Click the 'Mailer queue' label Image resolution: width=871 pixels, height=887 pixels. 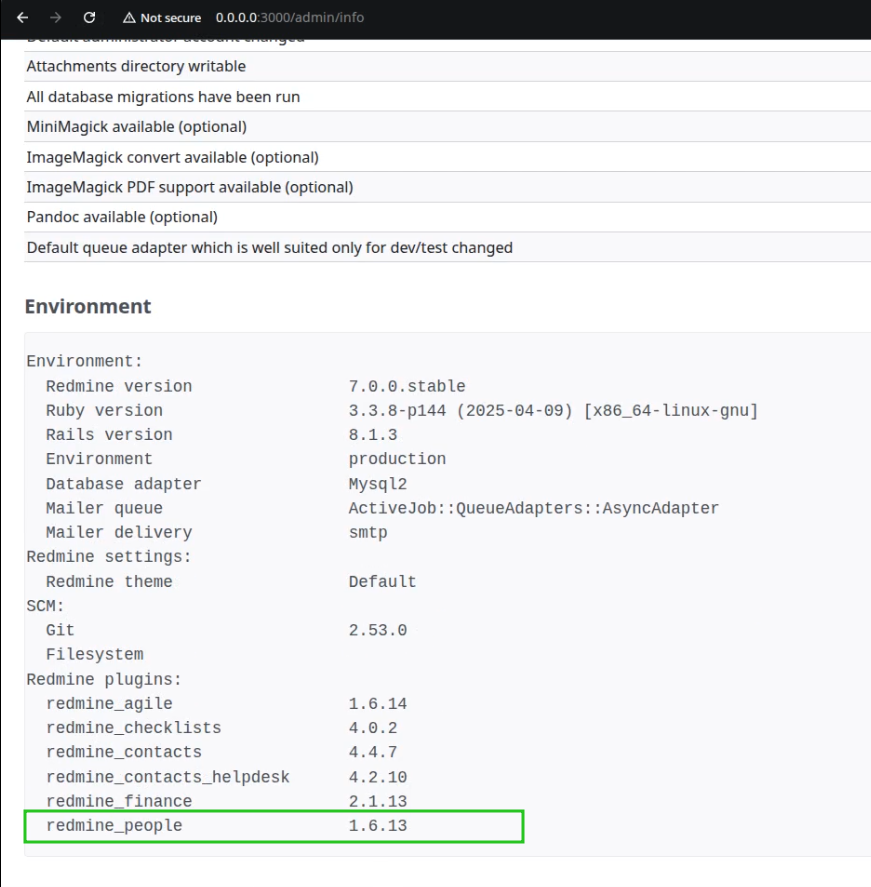[104, 509]
